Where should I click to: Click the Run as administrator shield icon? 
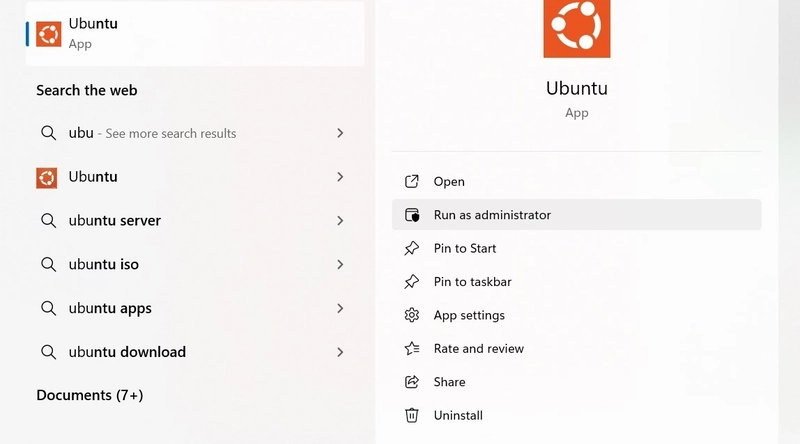tap(412, 215)
